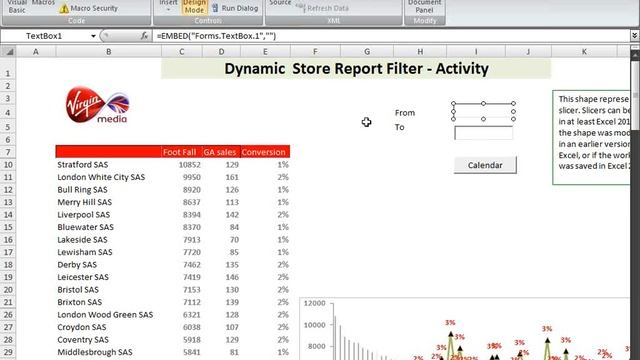
Task: Select the Liverpool SAS cell
Action: 109,215
